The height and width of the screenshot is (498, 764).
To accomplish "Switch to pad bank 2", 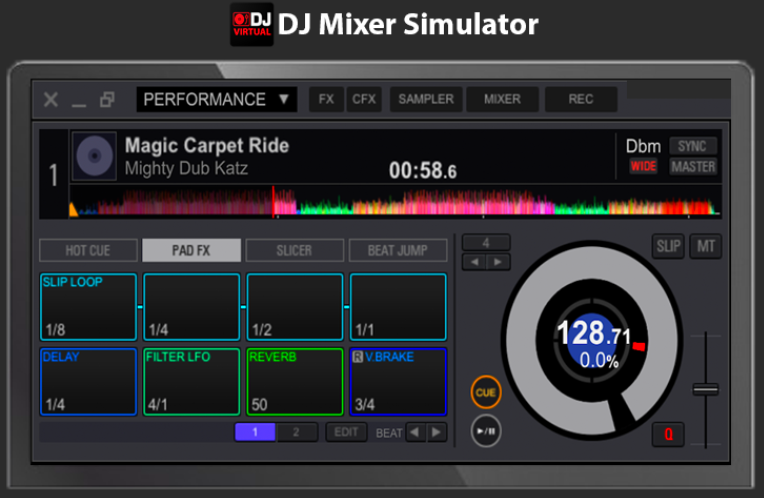I will click(x=296, y=432).
